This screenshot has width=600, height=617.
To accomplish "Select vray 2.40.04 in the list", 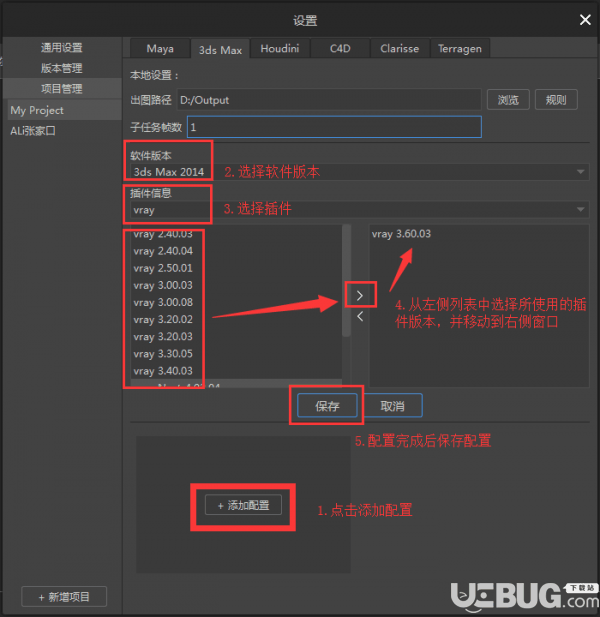I will point(236,251).
